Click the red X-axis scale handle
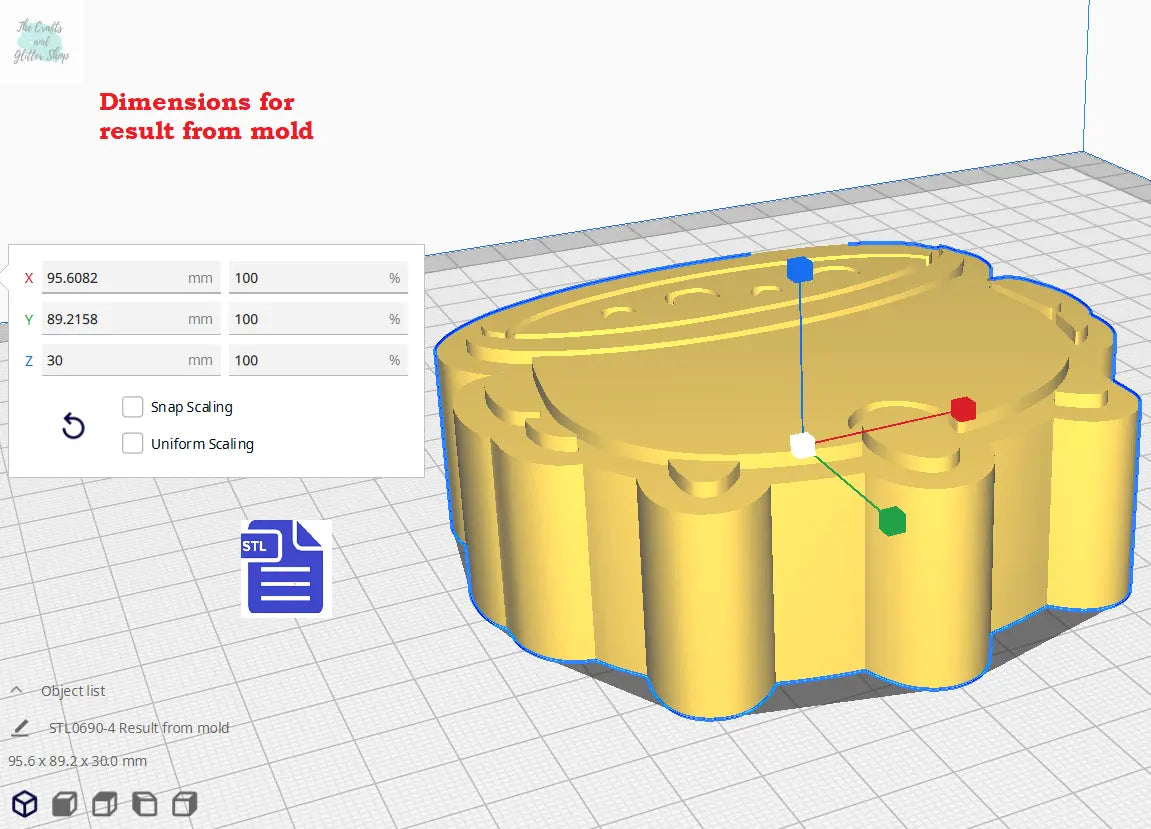Screen dimensions: 1151x829 963,409
